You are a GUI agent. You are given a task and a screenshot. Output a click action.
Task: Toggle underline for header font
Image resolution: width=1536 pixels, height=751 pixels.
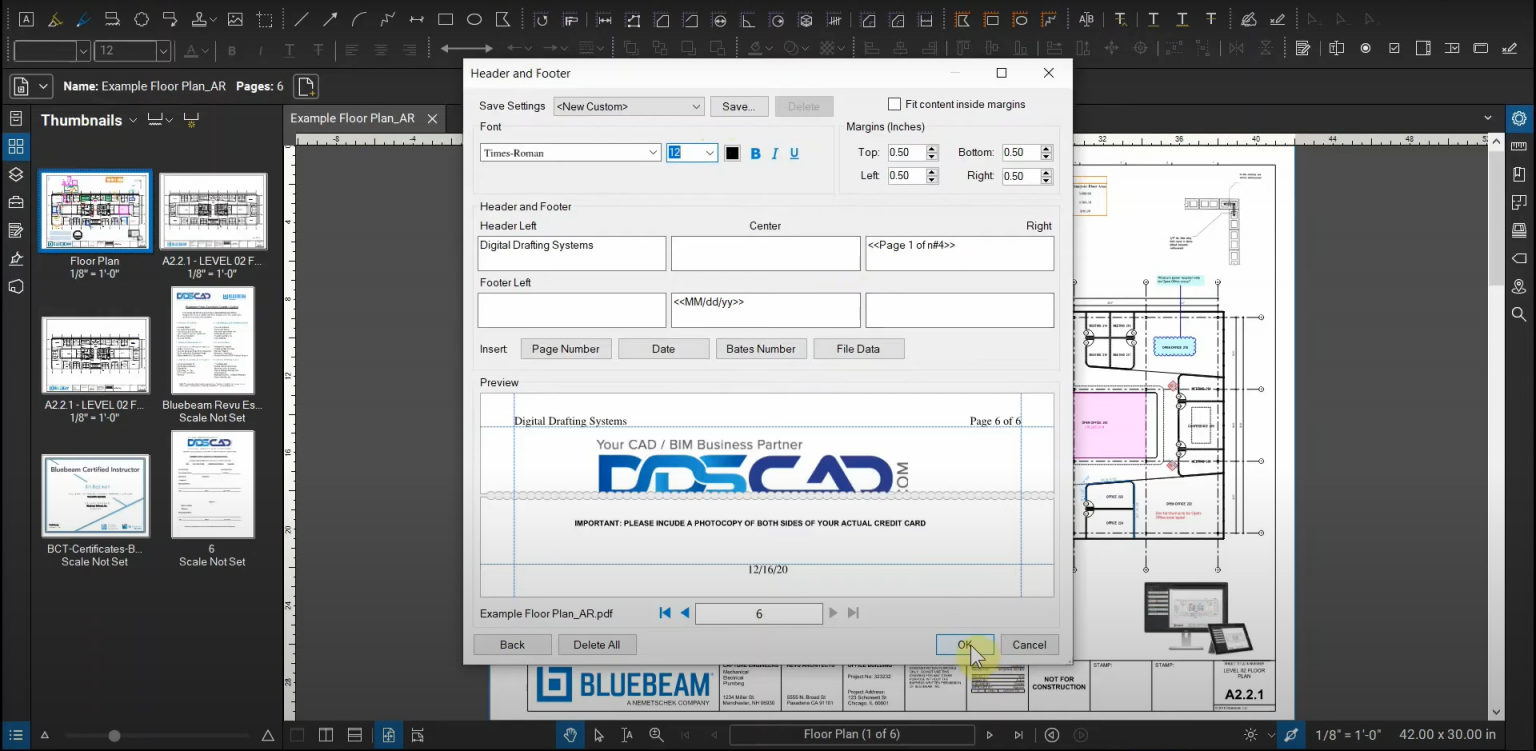[x=793, y=153]
